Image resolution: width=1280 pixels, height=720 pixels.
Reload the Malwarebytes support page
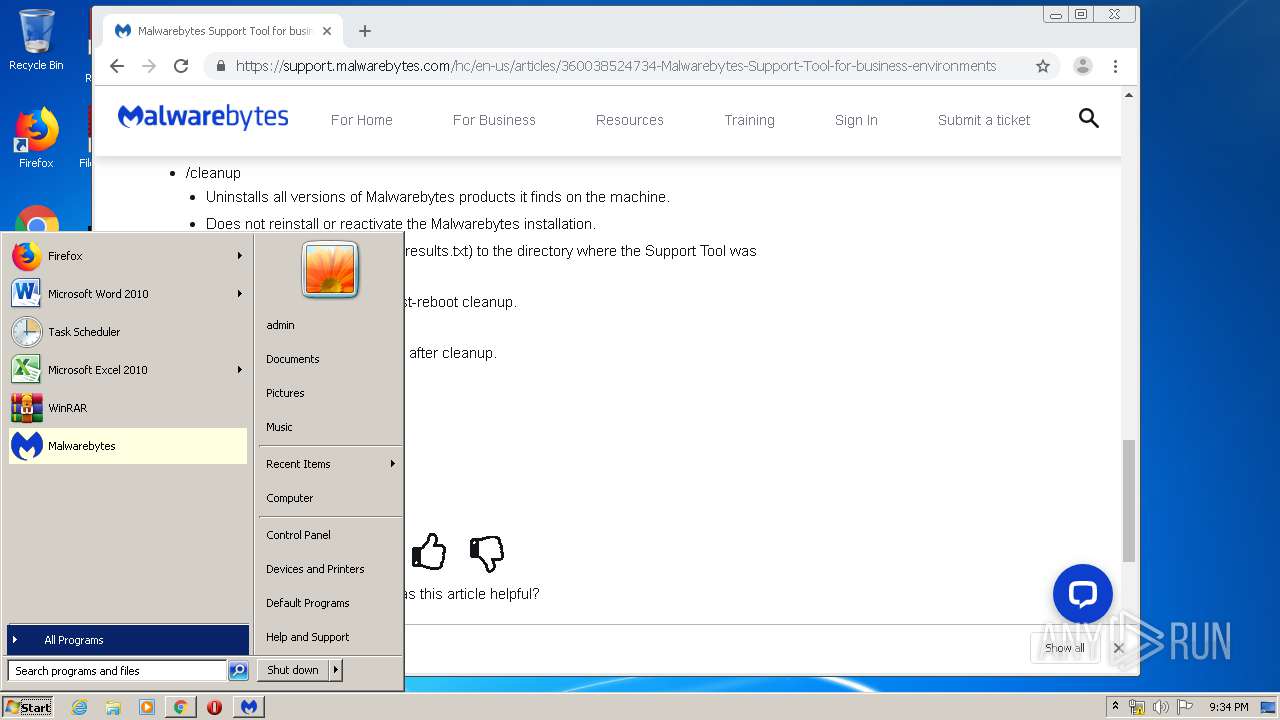point(181,66)
